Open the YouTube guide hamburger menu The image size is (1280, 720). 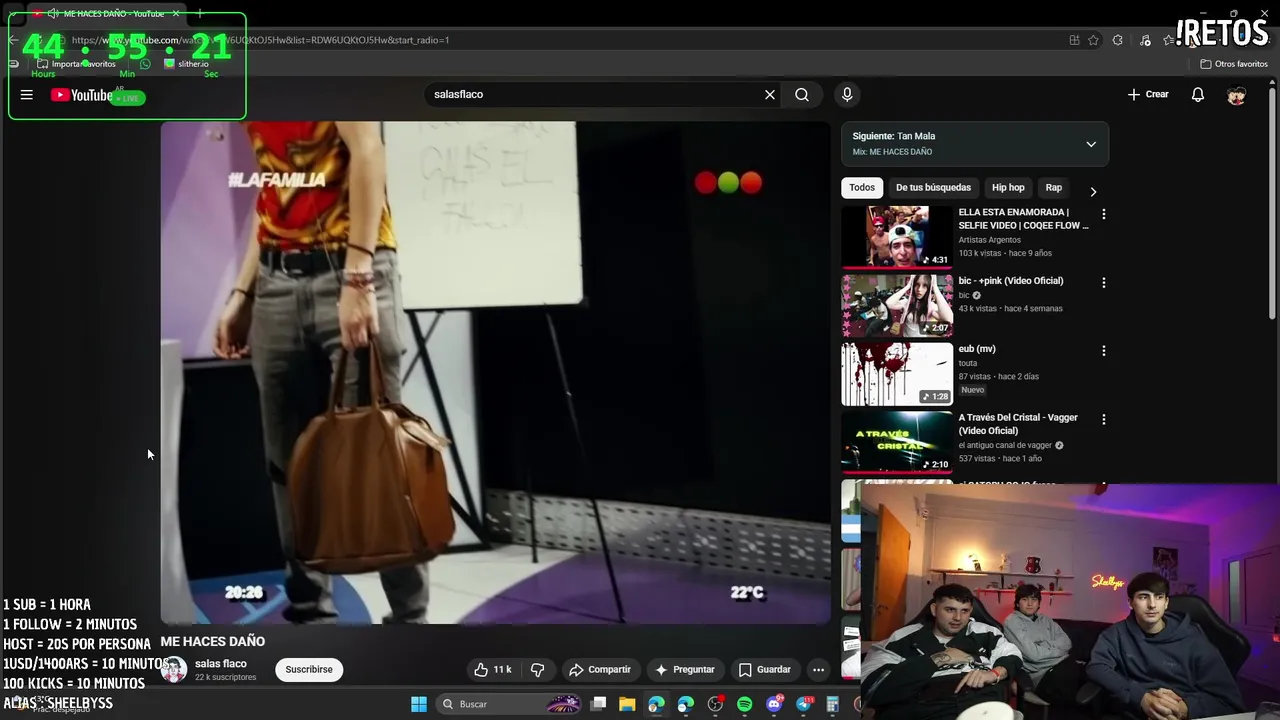tap(27, 95)
